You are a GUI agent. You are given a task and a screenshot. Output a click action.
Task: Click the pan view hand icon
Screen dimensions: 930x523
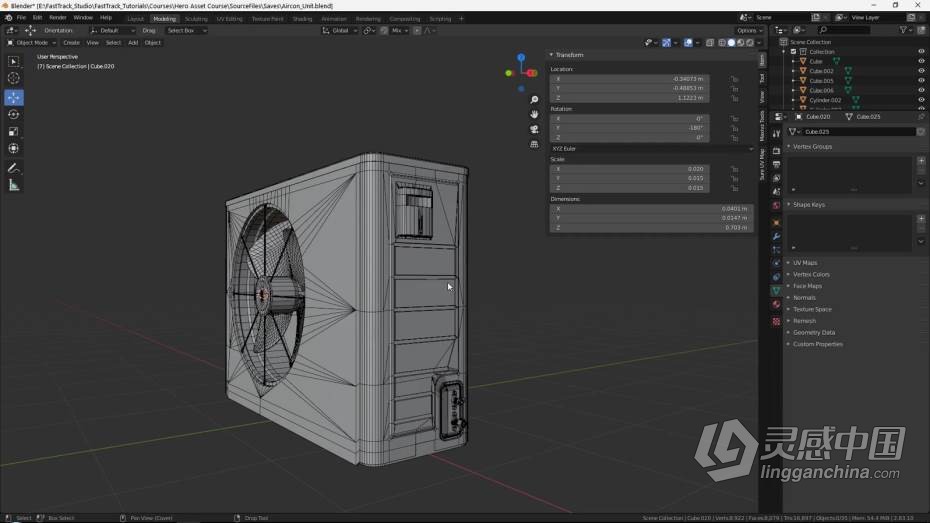(534, 114)
